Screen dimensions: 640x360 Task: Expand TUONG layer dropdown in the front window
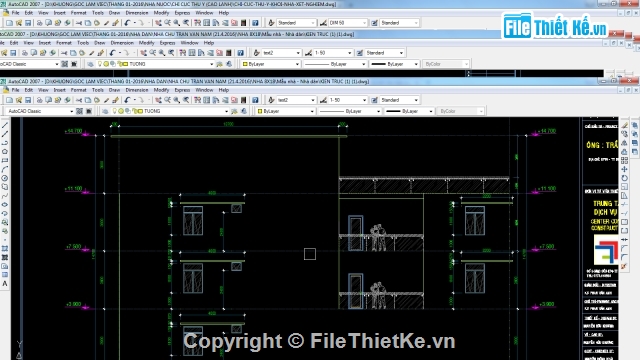coord(227,111)
